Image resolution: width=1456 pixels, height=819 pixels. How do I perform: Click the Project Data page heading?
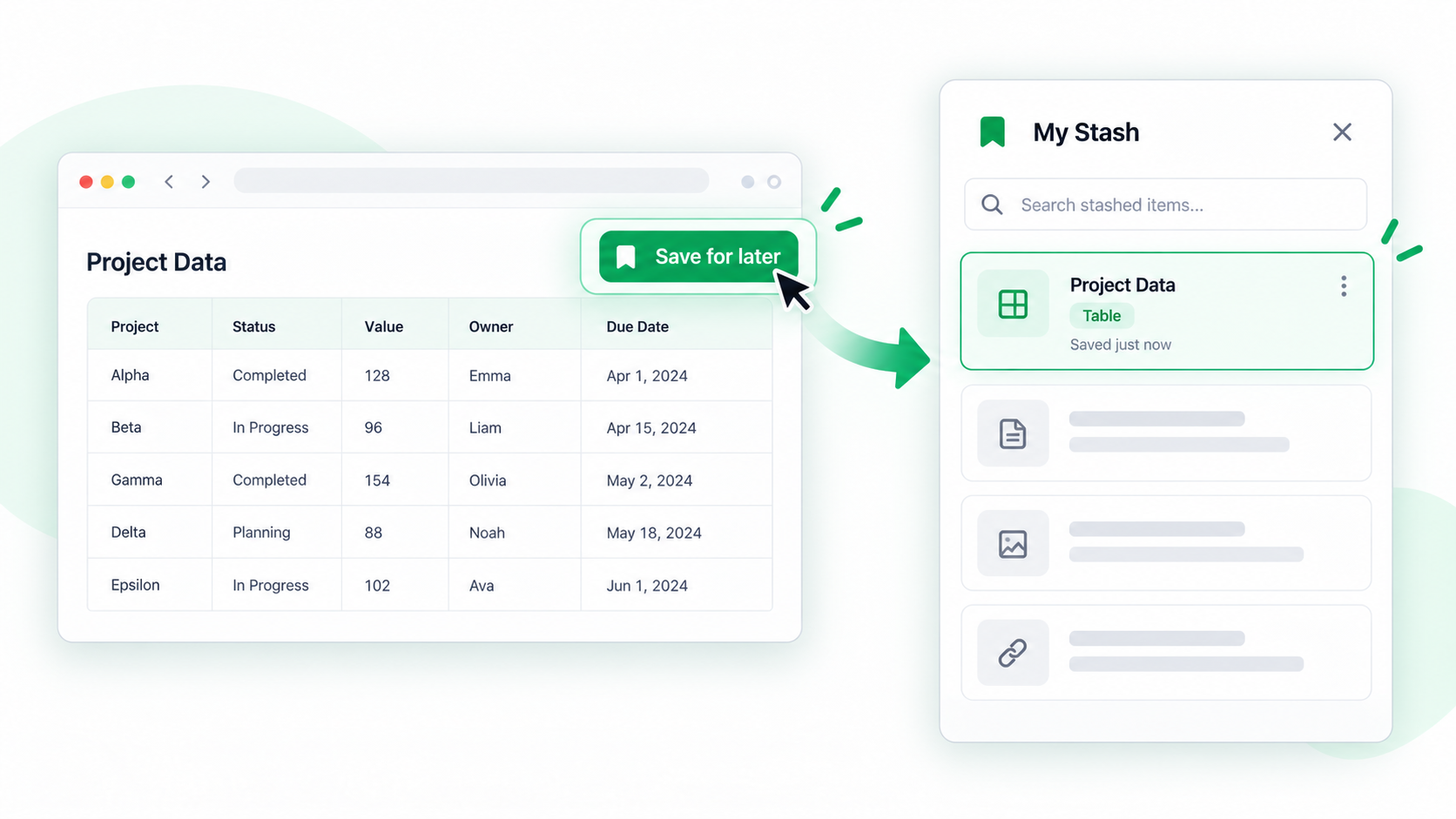tap(157, 262)
